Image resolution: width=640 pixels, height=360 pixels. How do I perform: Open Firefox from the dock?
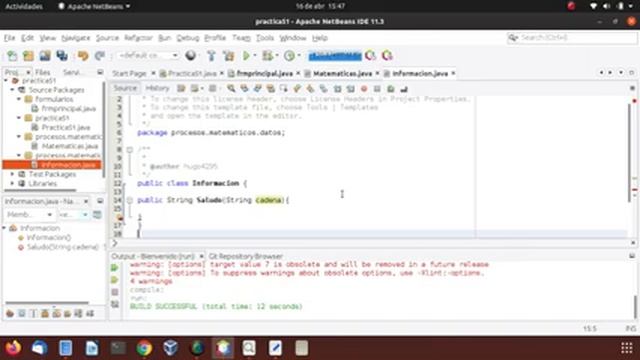pos(13,348)
